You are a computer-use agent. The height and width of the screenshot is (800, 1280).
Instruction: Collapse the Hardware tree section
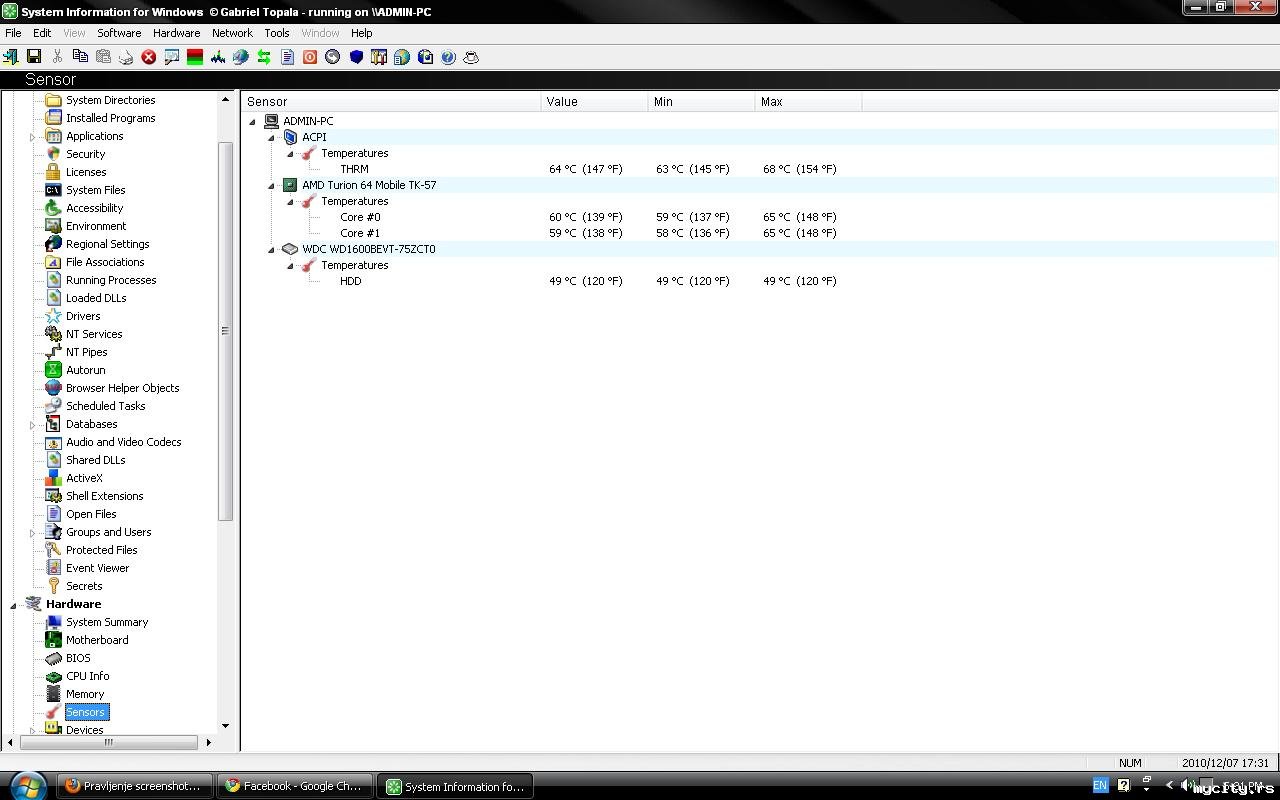click(x=13, y=605)
